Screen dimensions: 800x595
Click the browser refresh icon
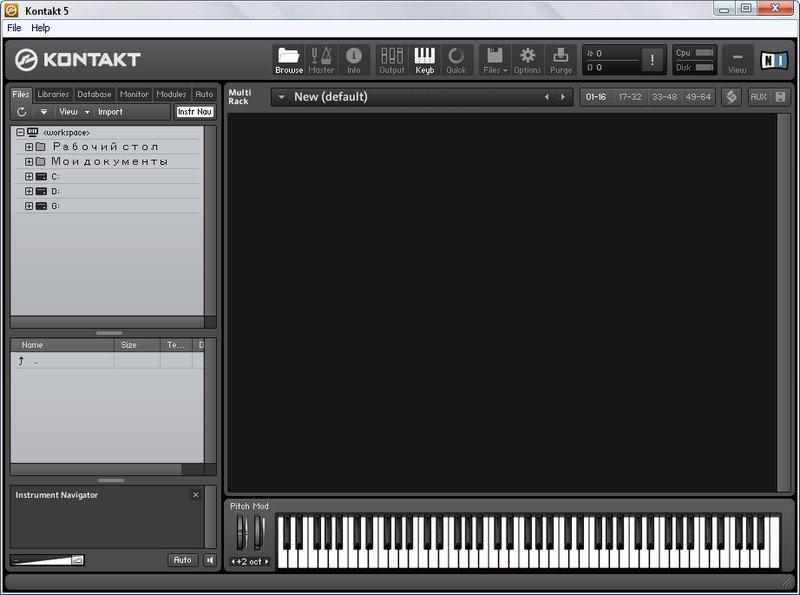pos(21,112)
